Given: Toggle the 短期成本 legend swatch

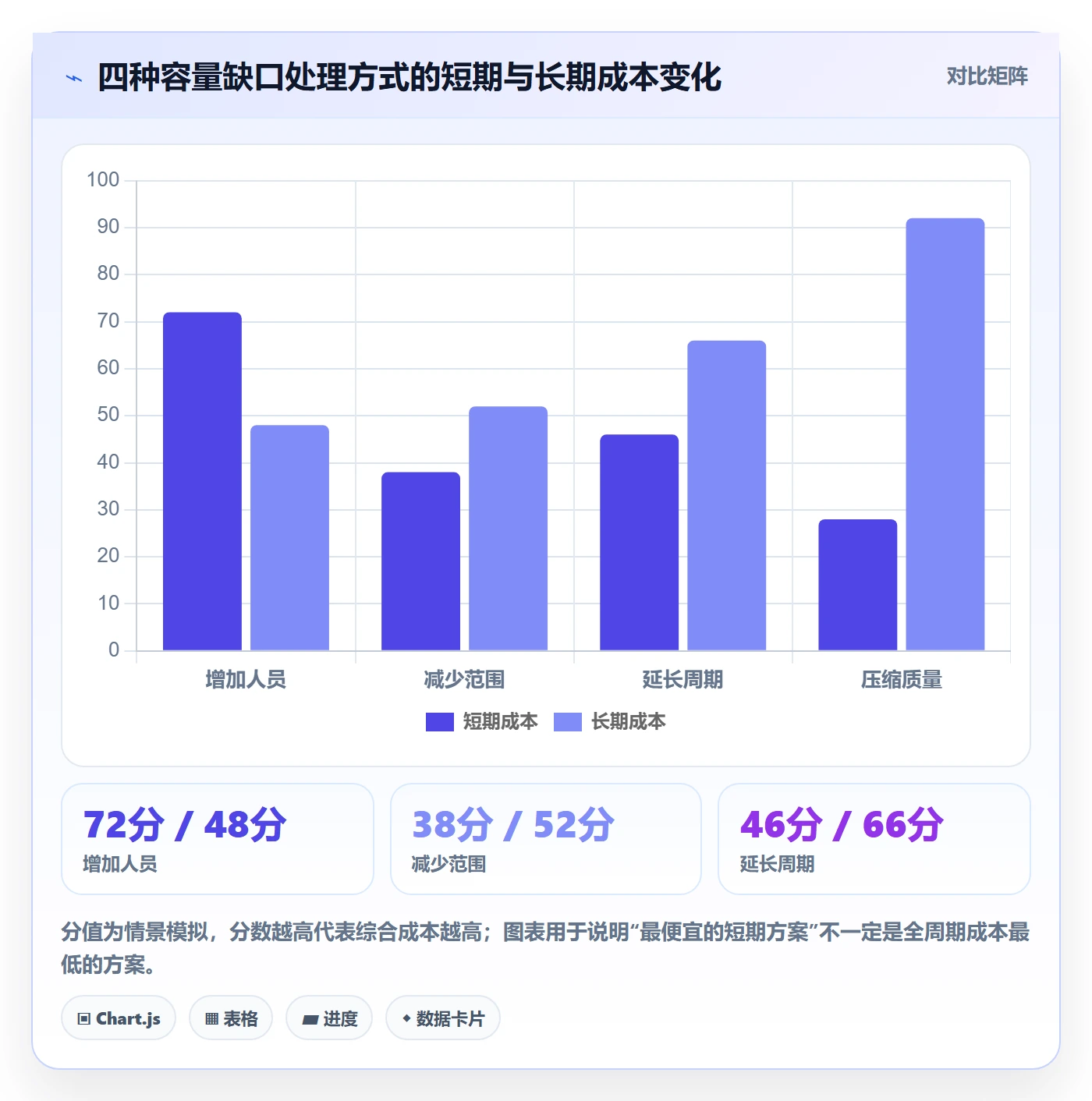Looking at the screenshot, I should (439, 722).
